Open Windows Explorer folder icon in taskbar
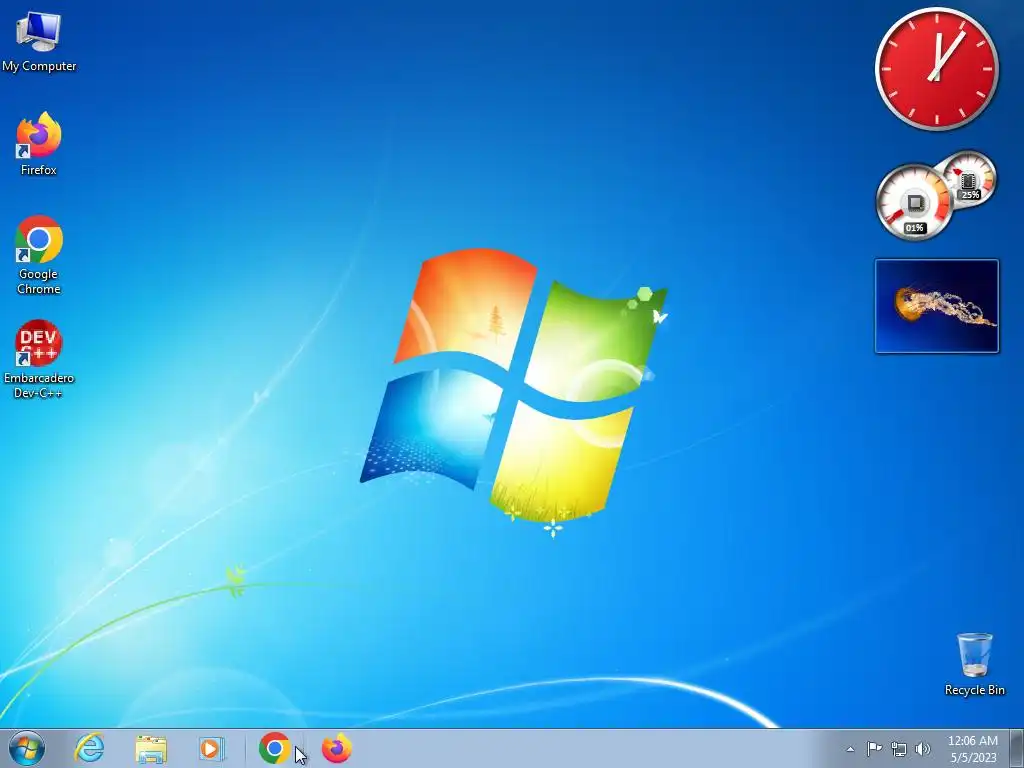Image resolution: width=1024 pixels, height=768 pixels. (x=151, y=748)
